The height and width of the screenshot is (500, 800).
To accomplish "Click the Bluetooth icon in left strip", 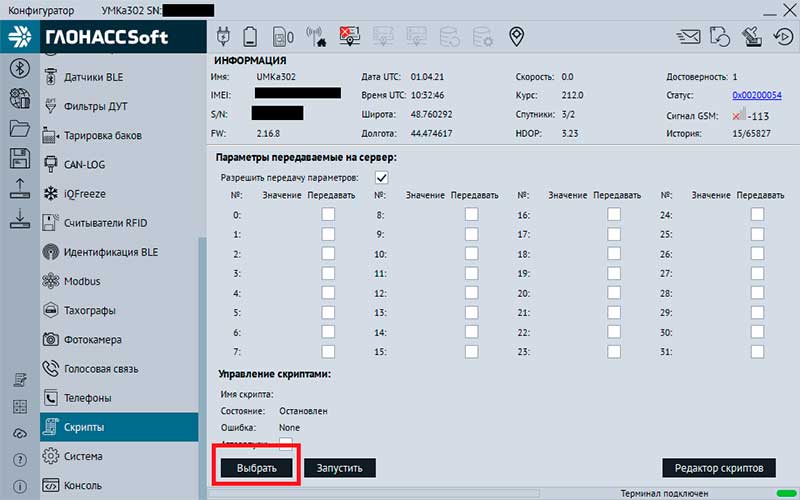I will click(x=20, y=68).
